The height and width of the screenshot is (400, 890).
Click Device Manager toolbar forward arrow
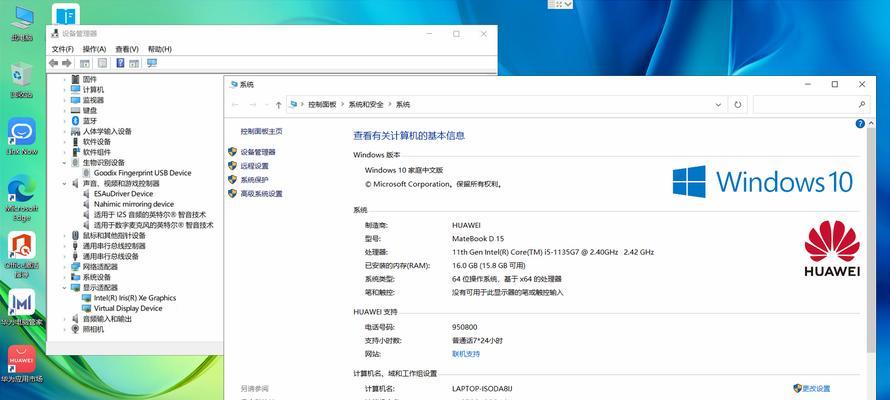tap(66, 63)
